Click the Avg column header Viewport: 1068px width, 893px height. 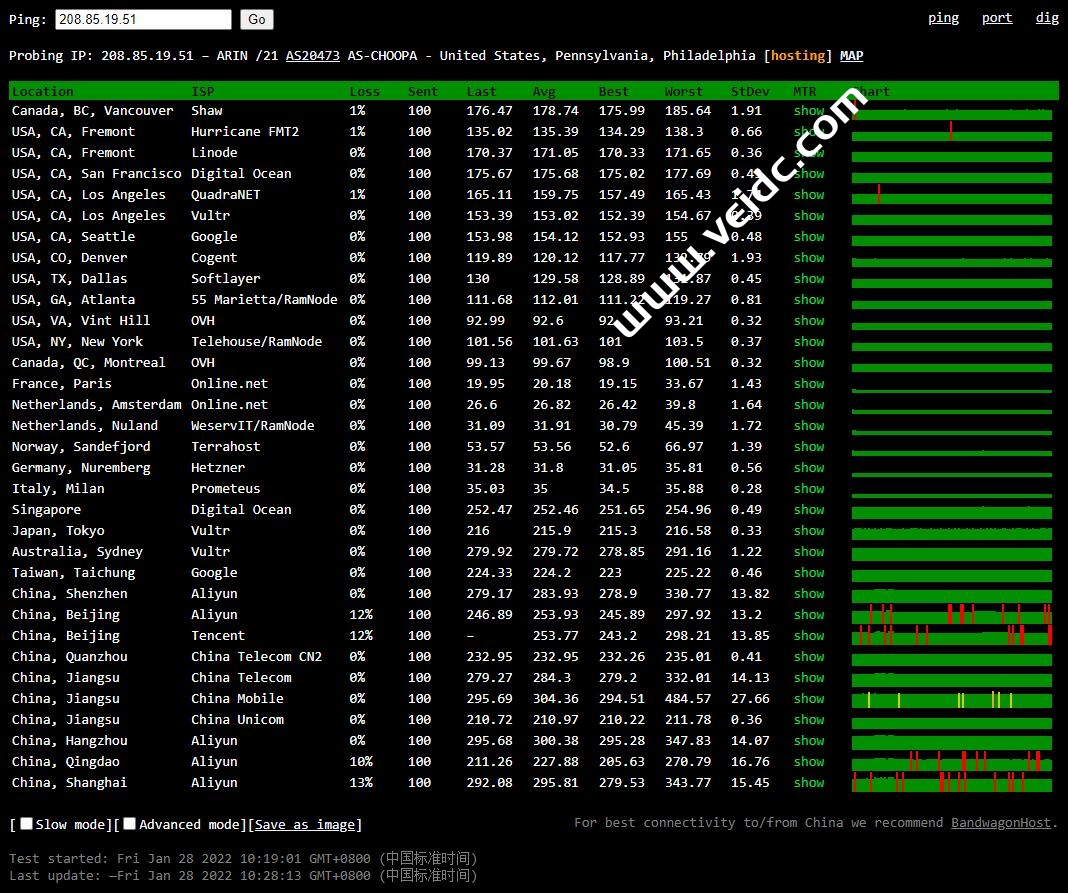(544, 92)
